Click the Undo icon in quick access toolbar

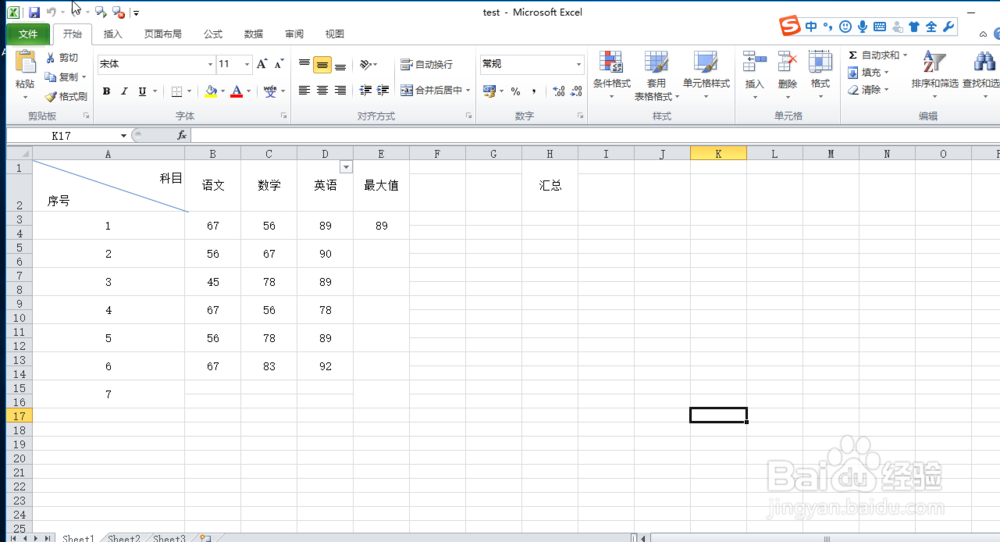52,12
